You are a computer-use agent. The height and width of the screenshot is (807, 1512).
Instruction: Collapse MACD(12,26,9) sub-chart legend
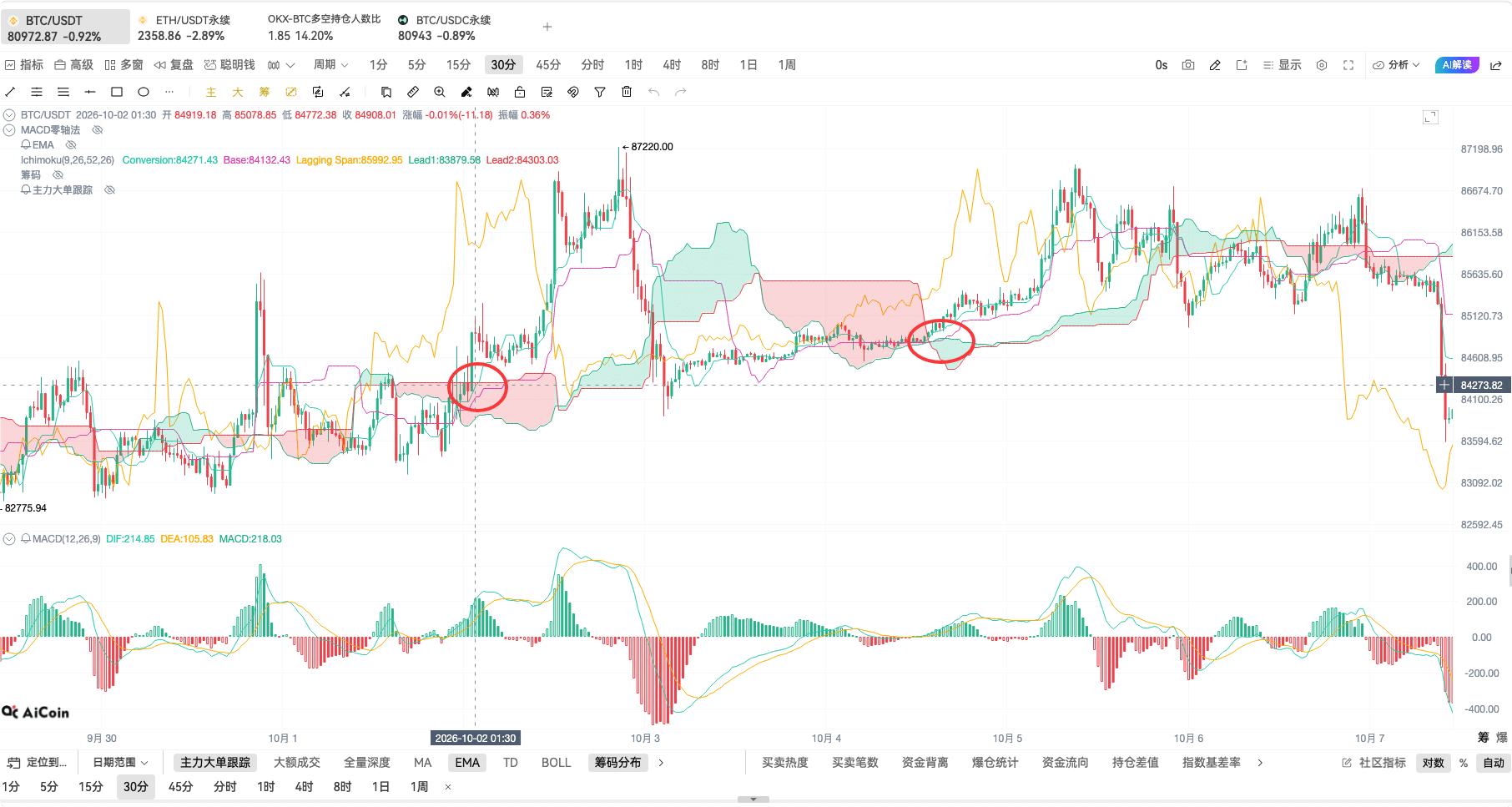(9, 539)
